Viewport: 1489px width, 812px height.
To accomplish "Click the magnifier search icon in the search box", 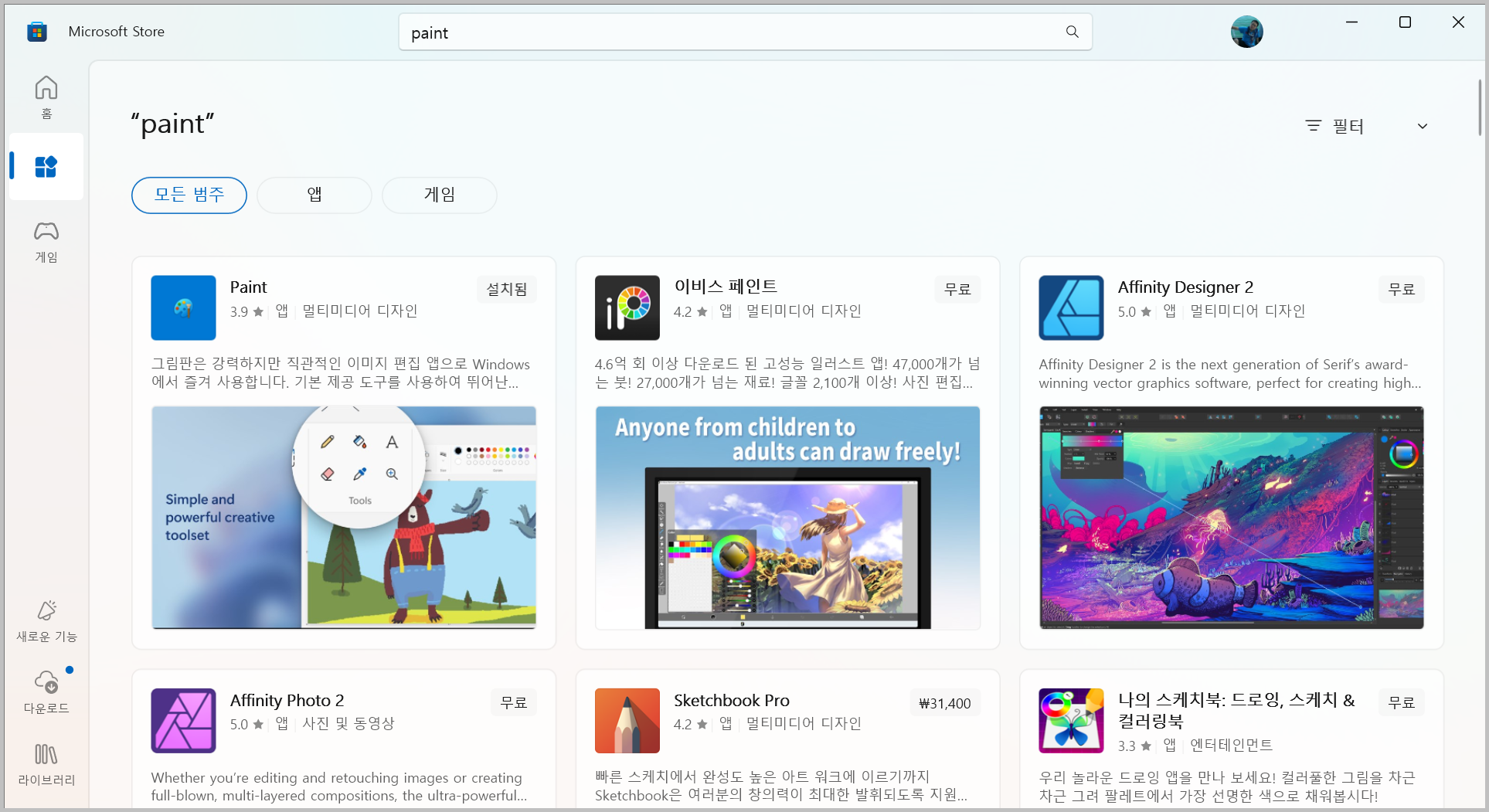I will [x=1072, y=32].
